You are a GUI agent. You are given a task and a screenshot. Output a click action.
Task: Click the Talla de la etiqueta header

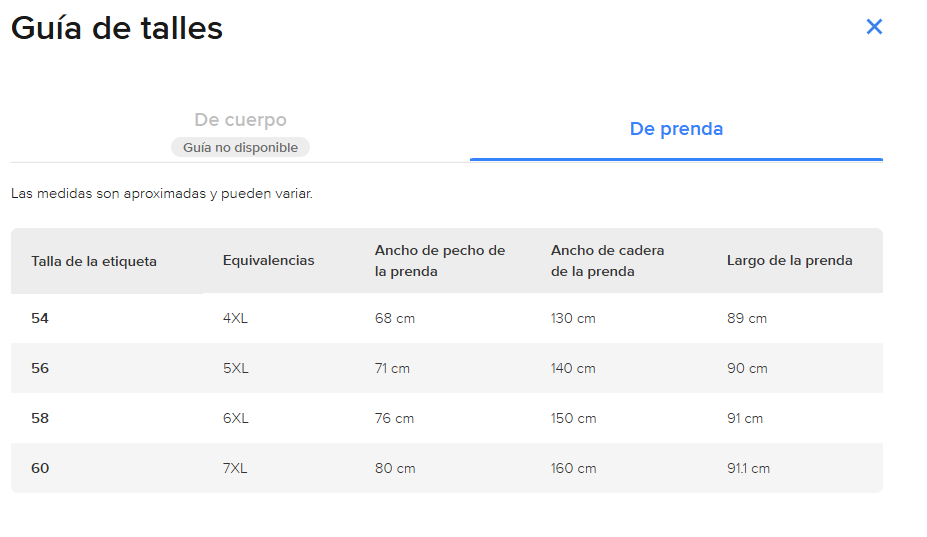(x=94, y=261)
